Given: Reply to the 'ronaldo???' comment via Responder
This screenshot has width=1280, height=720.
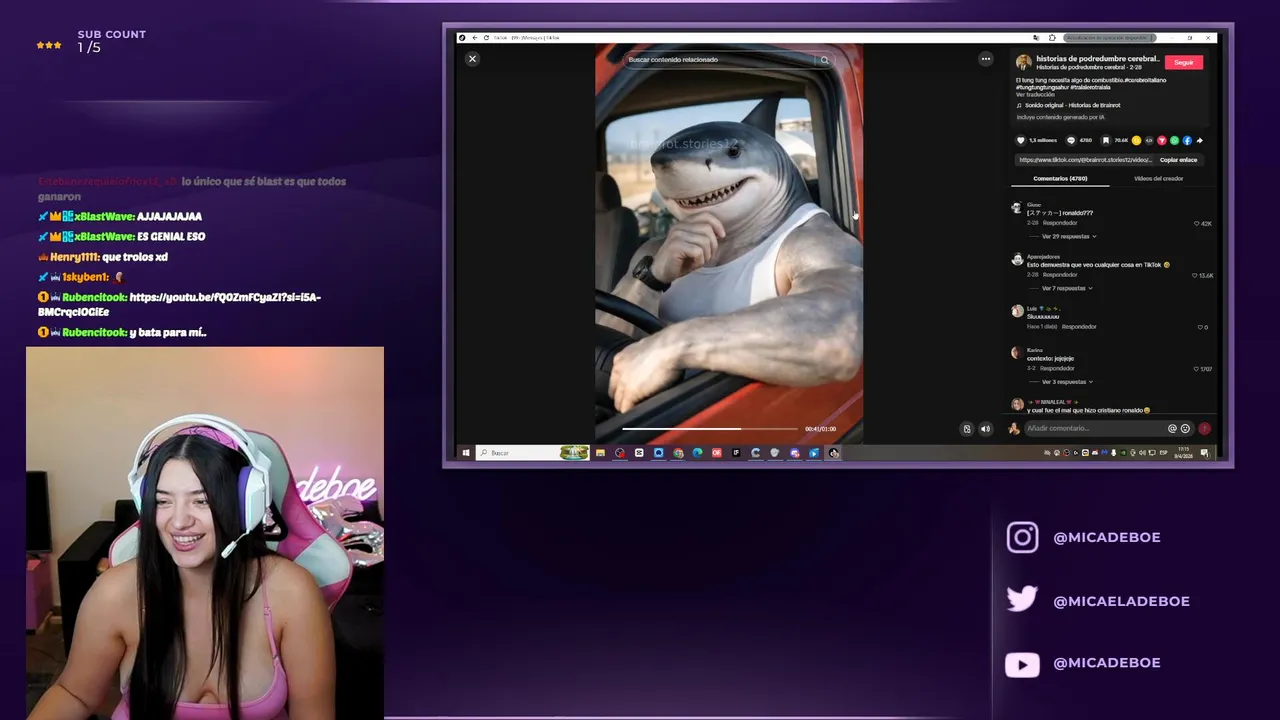Looking at the screenshot, I should pos(1060,223).
